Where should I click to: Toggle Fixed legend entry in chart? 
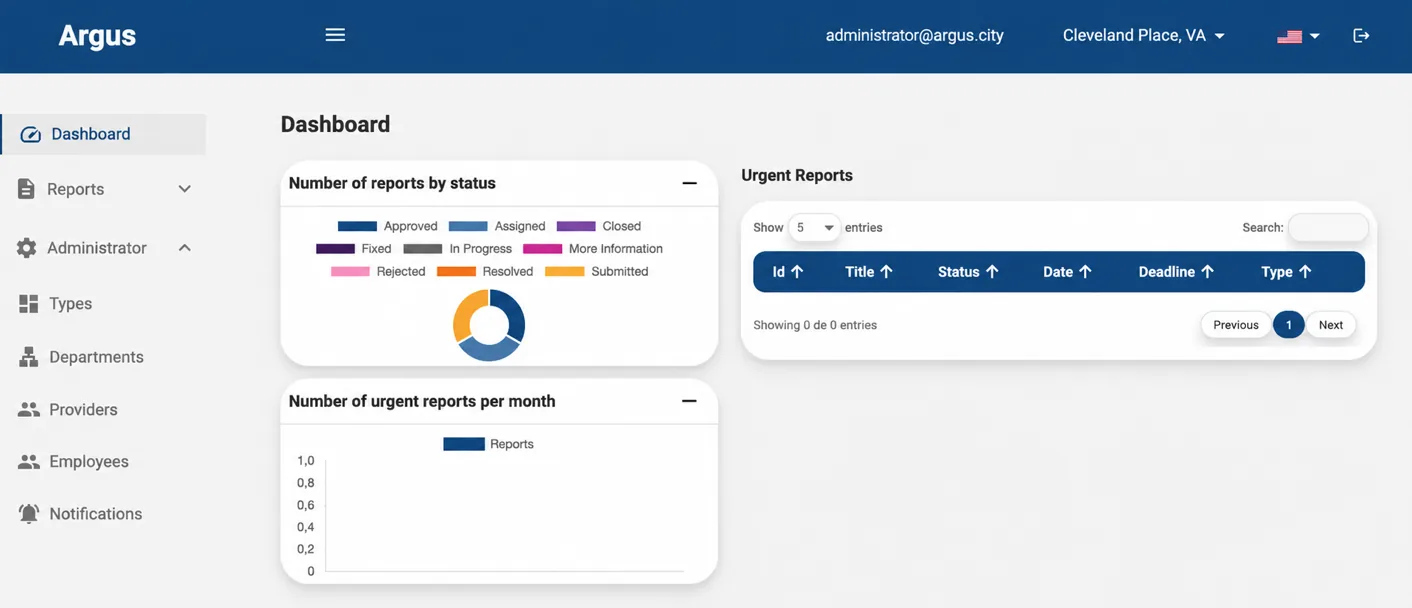(354, 249)
